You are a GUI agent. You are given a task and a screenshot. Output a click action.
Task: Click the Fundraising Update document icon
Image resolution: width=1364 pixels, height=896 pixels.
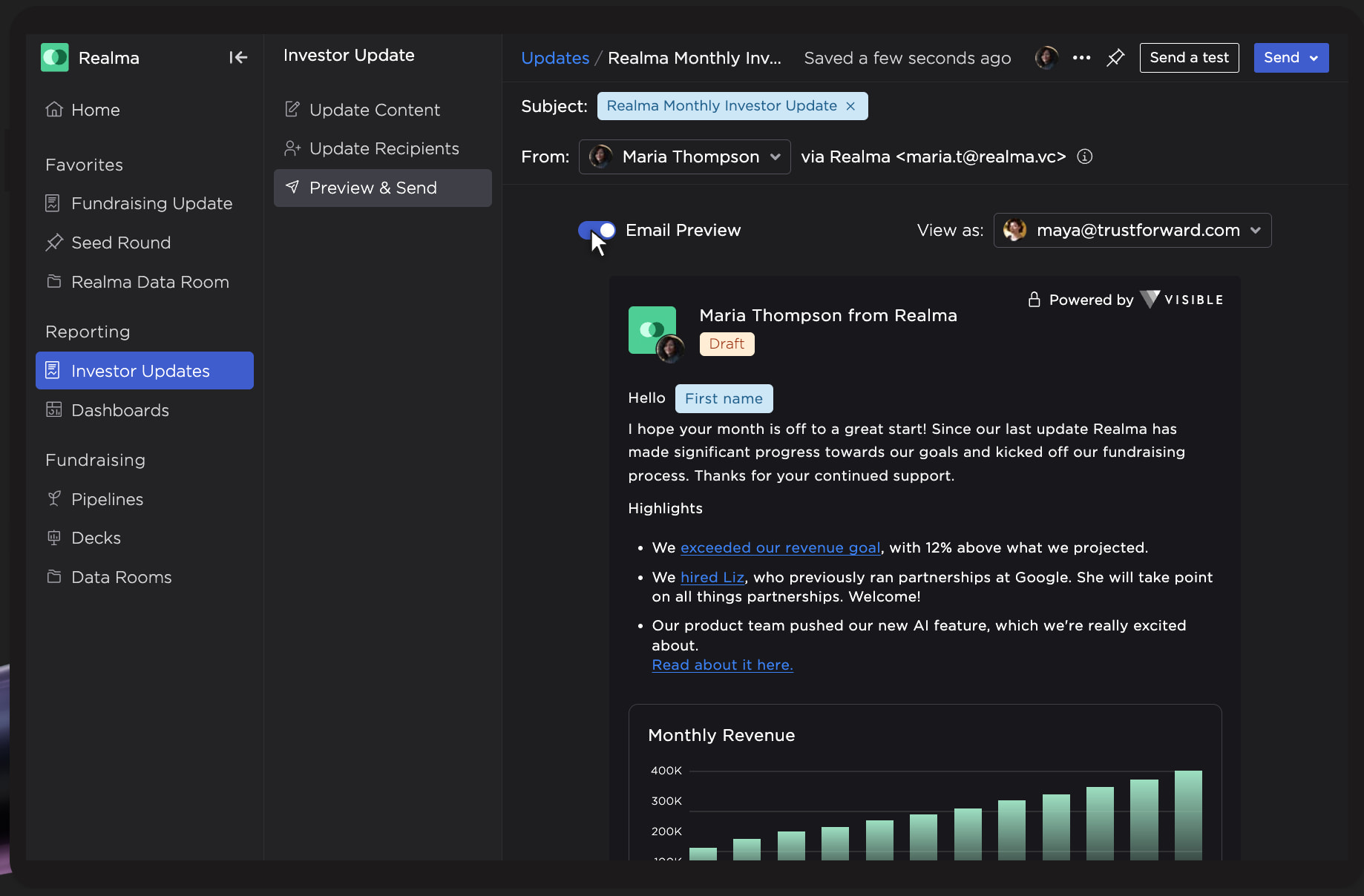(x=53, y=203)
